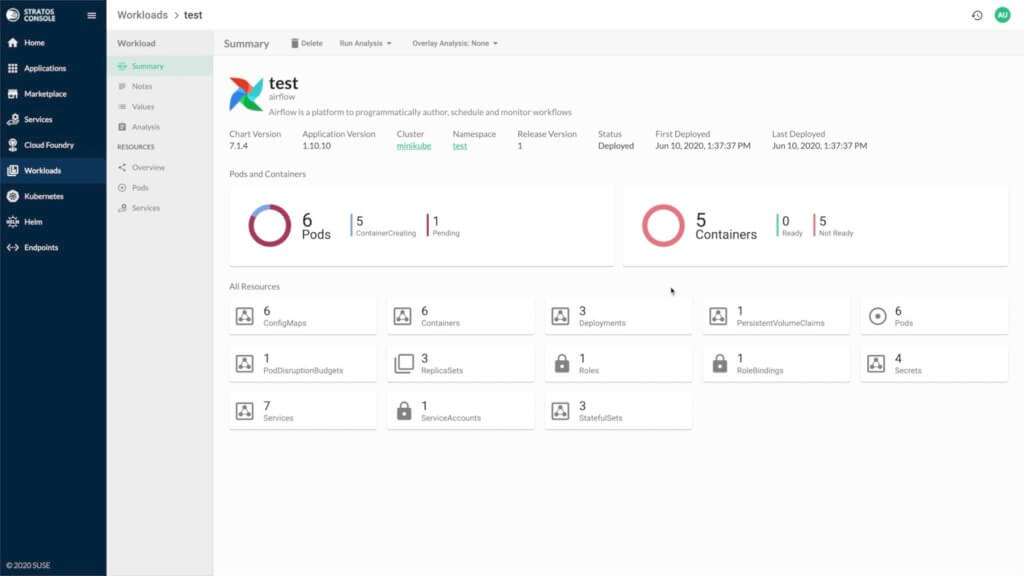Click the Deployments card icon
This screenshot has height=576, width=1024.
[560, 316]
